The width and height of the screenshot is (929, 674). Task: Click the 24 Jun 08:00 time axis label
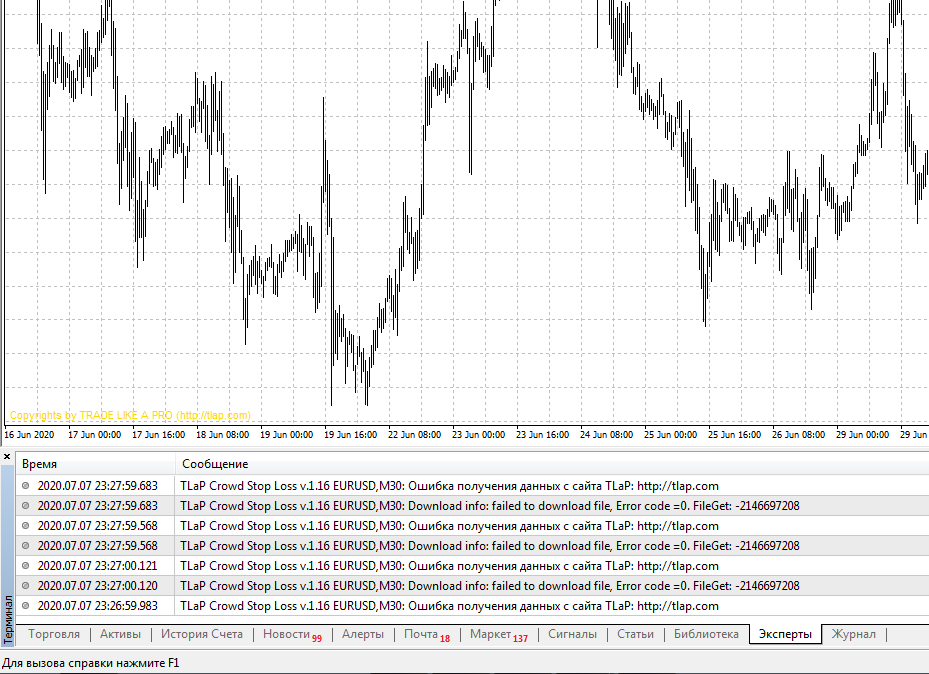pos(606,435)
